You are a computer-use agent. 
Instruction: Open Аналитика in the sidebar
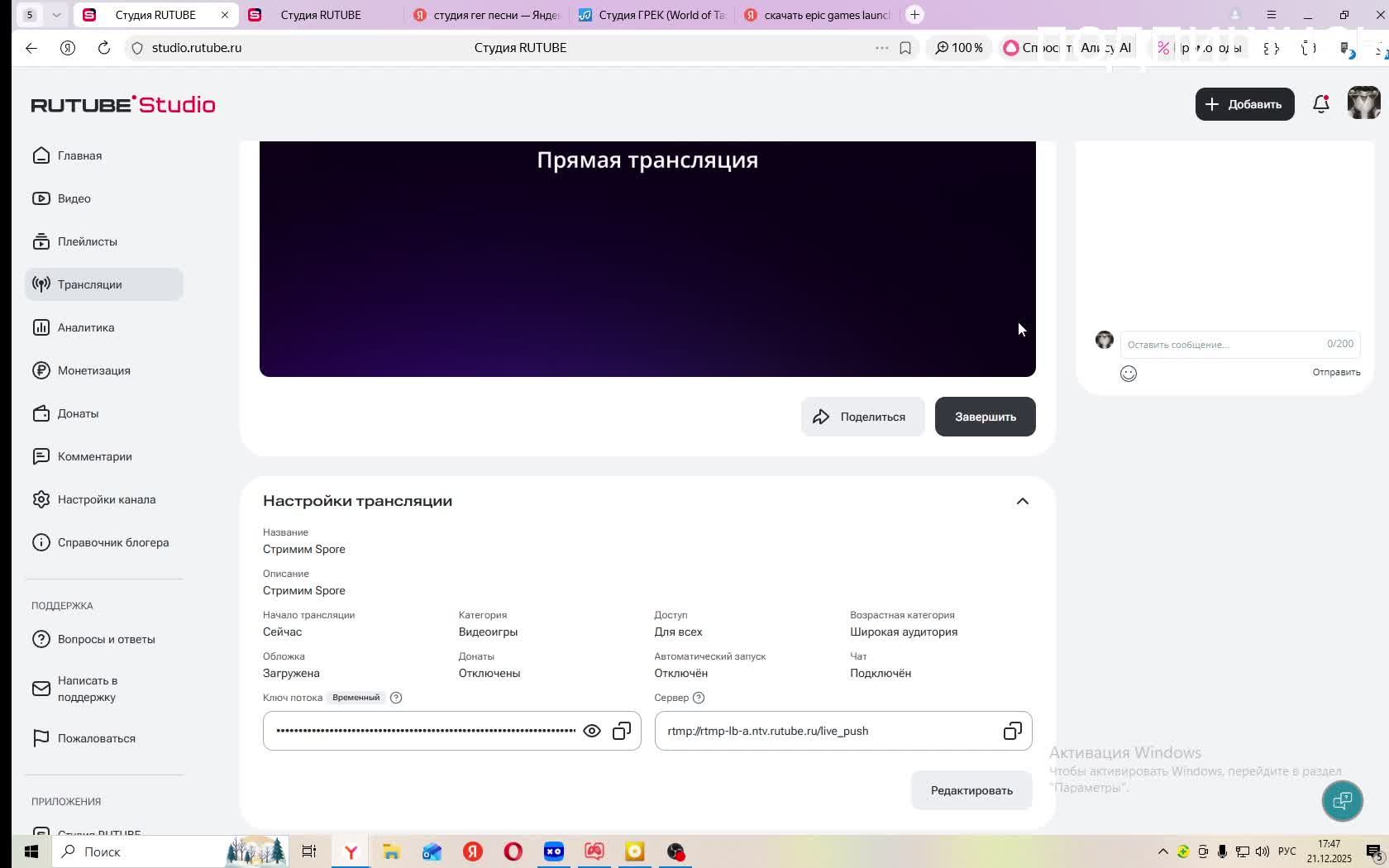coord(86,327)
